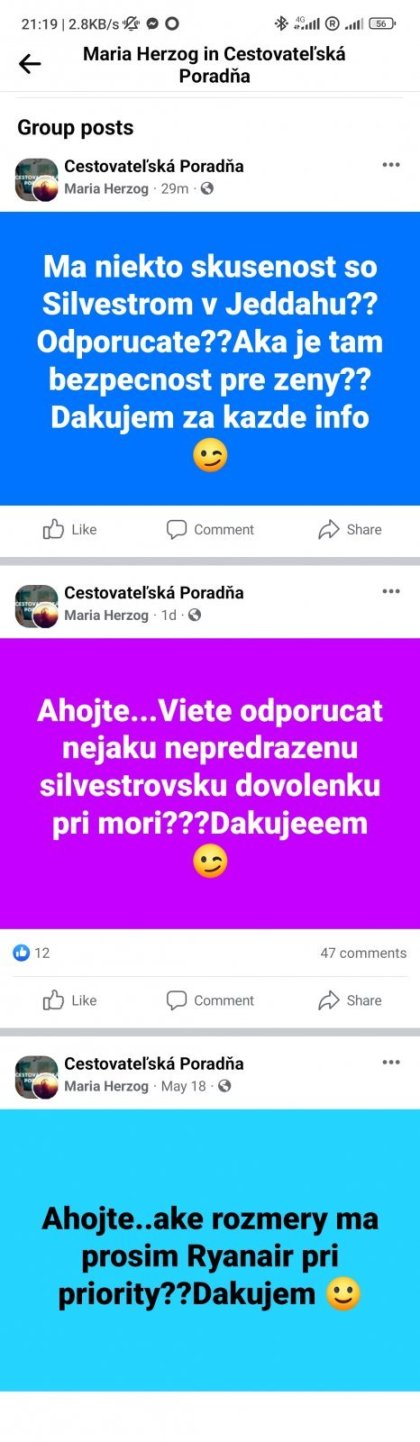420x1442 pixels.
Task: Open Maria Herzog's profile from the first post
Action: coord(107,188)
